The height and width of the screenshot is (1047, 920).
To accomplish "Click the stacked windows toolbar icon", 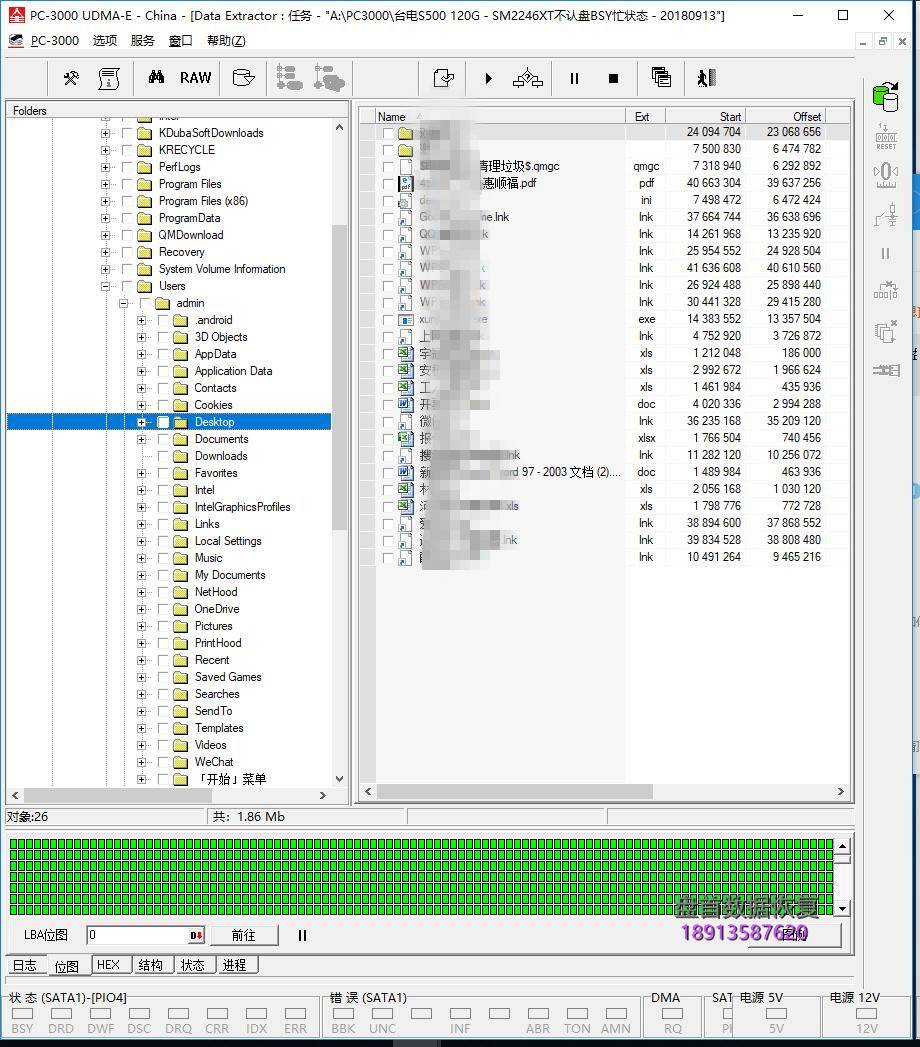I will point(661,77).
